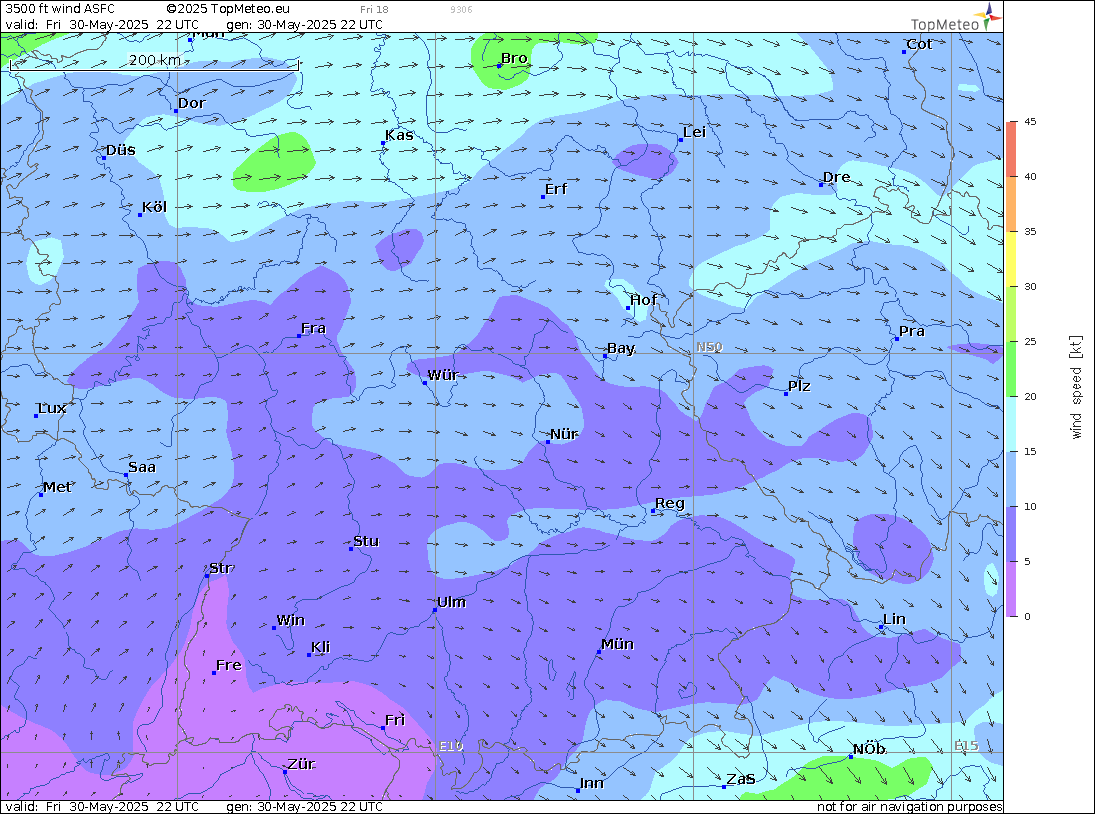Click the 'Bro' city label
The width and height of the screenshot is (1095, 814).
(x=514, y=59)
